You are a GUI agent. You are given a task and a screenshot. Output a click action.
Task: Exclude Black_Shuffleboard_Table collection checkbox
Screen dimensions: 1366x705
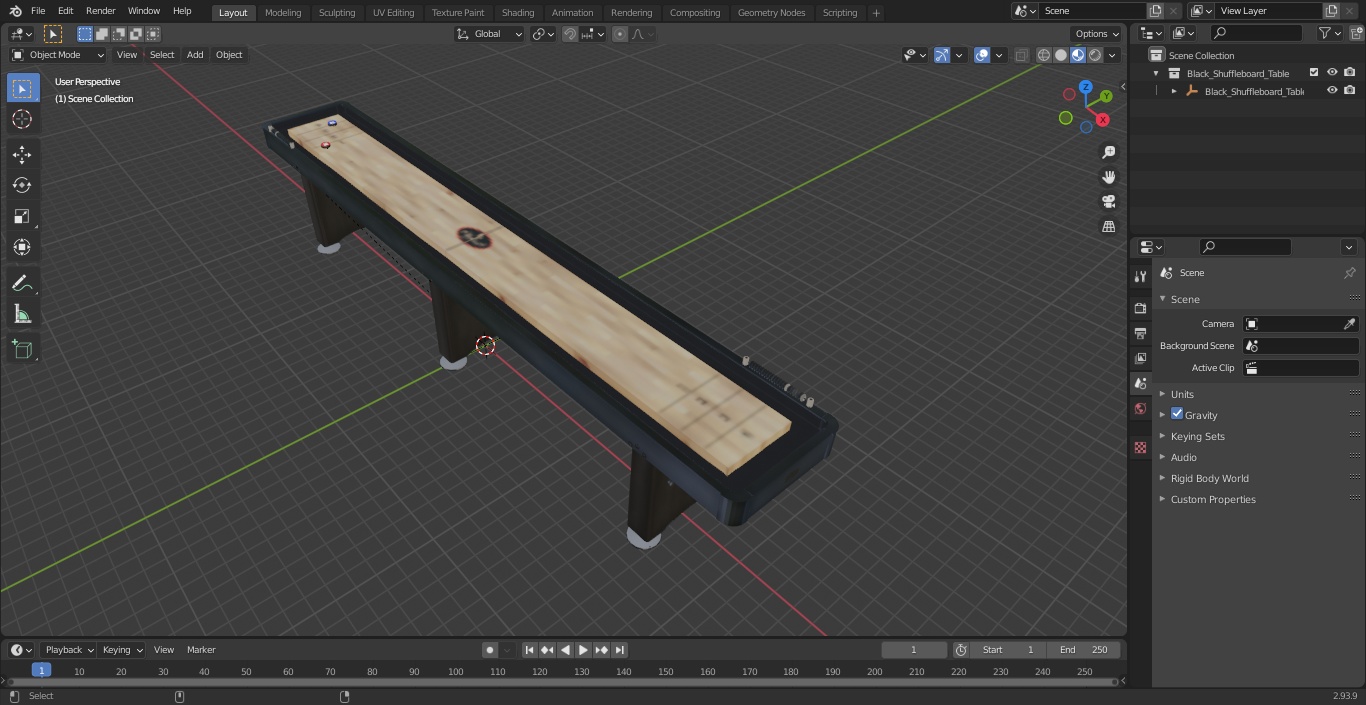tap(1314, 72)
